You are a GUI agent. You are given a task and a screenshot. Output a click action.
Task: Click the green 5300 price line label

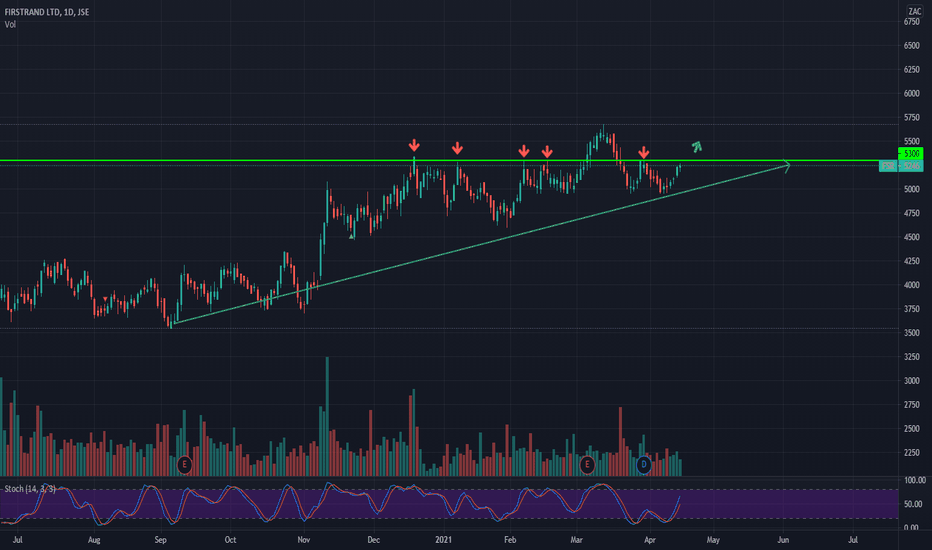[911, 154]
